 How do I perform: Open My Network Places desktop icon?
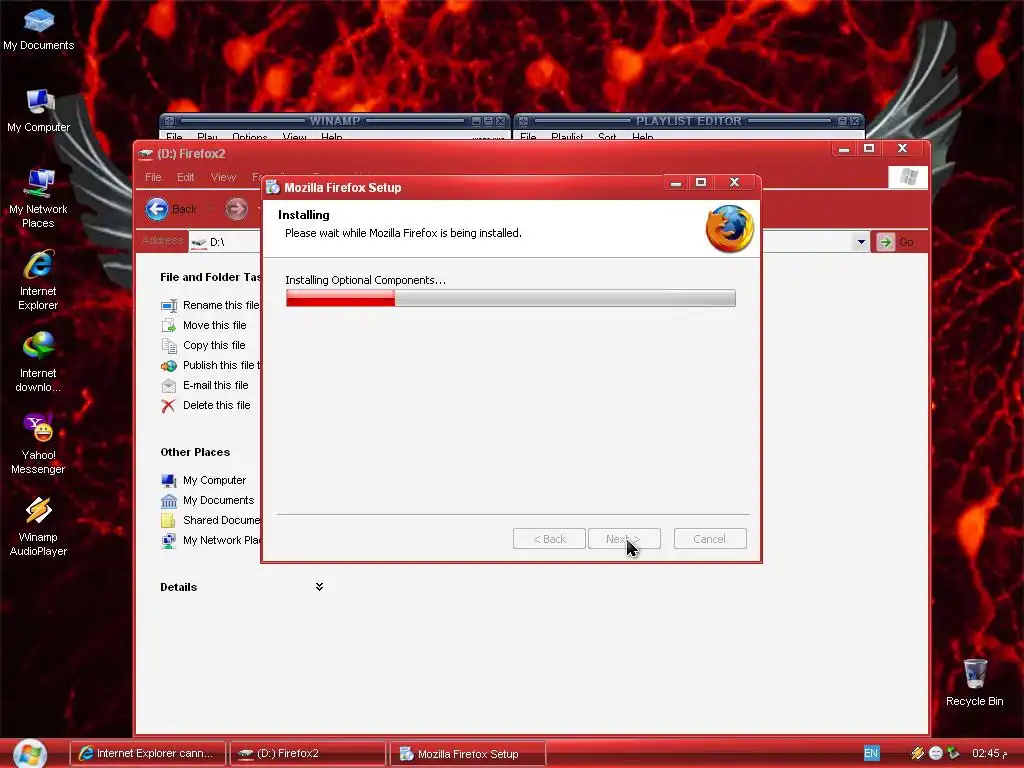[x=39, y=198]
